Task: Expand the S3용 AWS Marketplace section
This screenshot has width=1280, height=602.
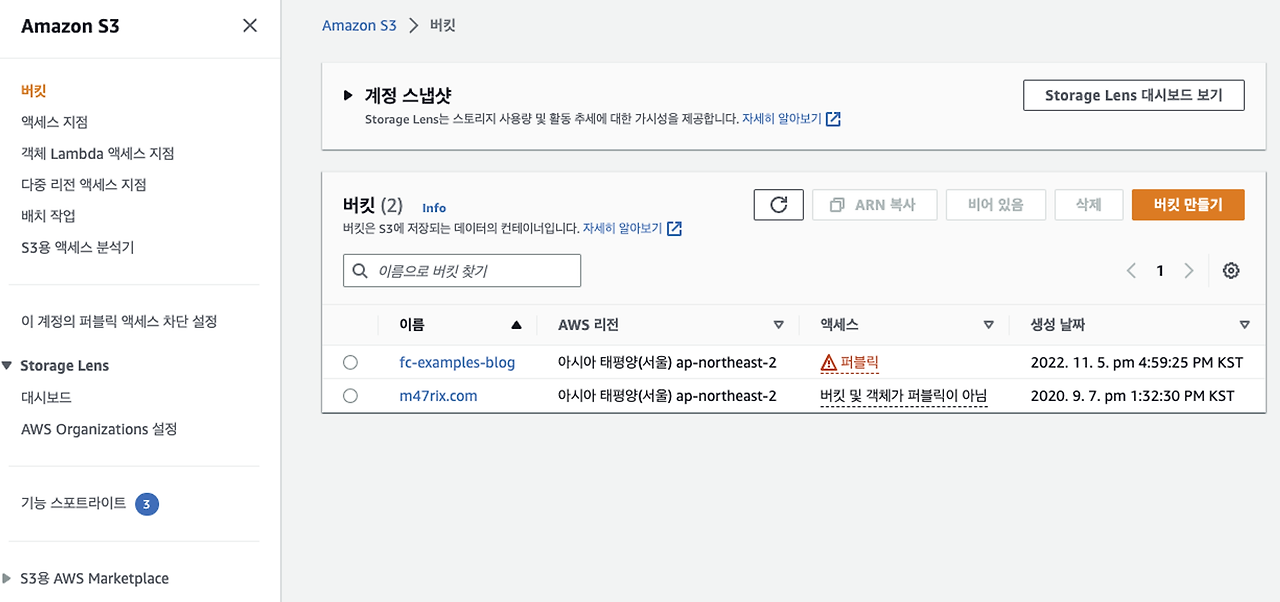Action: [x=8, y=578]
